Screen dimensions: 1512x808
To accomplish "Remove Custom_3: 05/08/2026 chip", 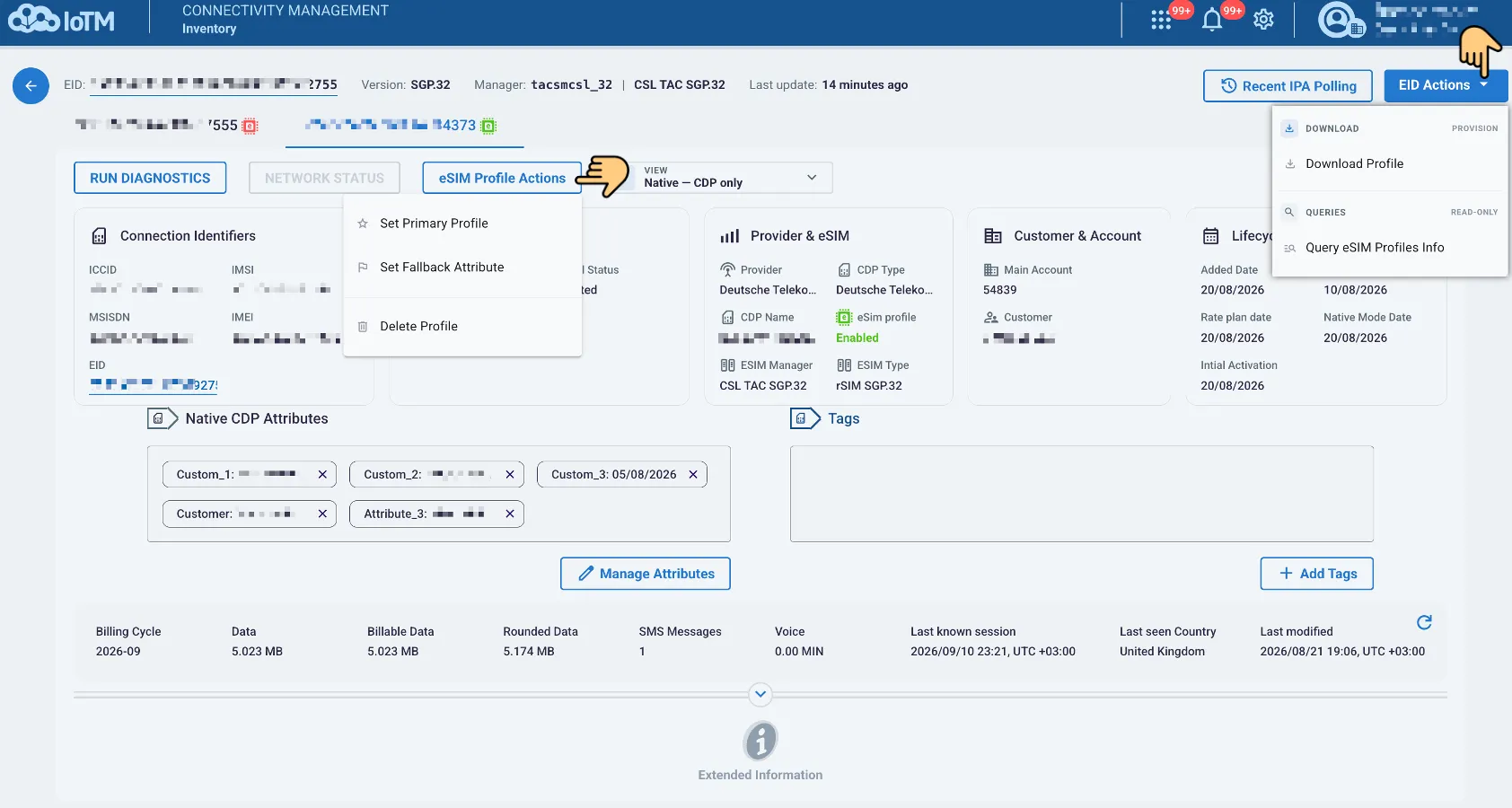I will click(693, 474).
